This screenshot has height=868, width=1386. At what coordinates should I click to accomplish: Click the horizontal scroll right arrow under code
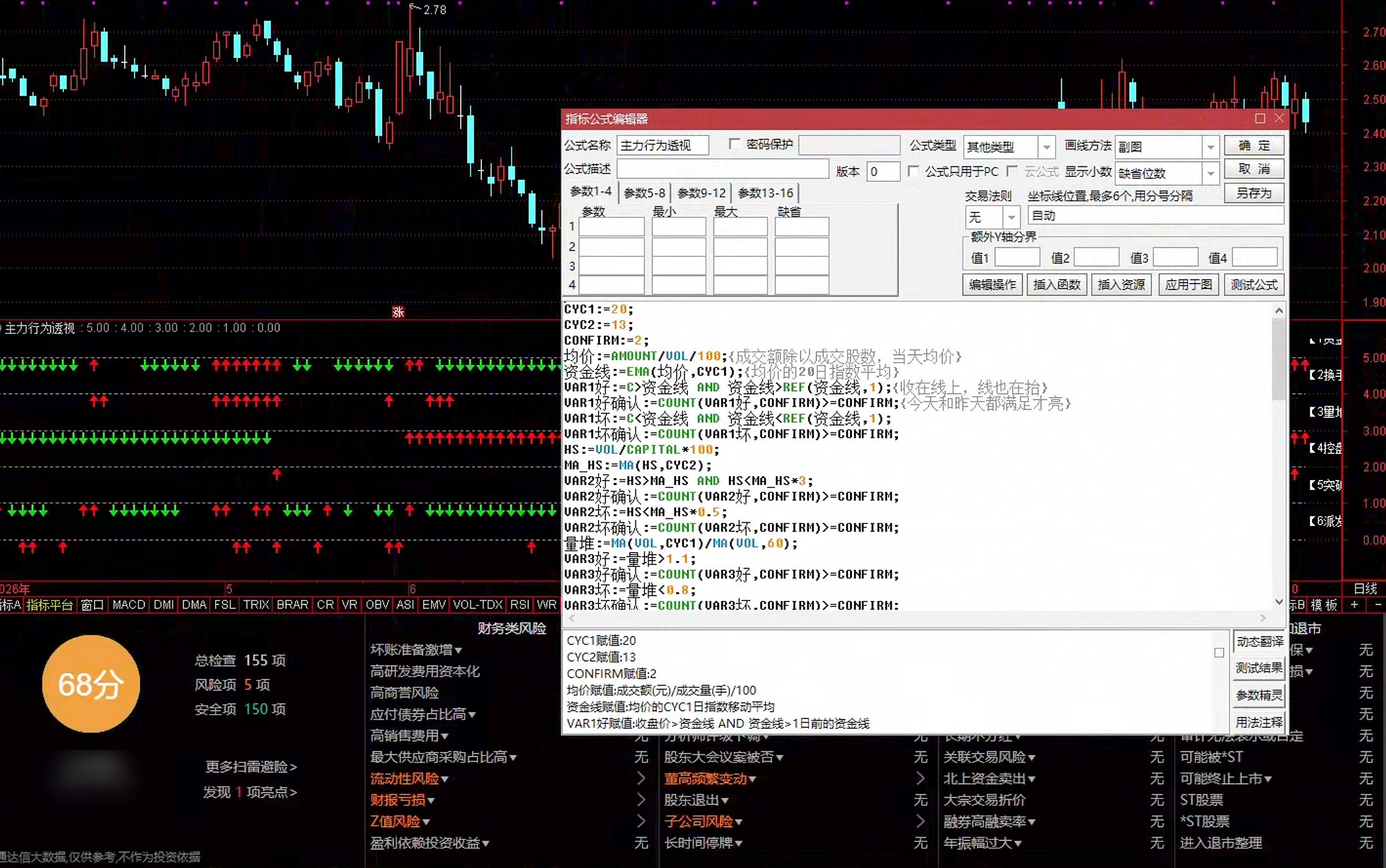pyautogui.click(x=1262, y=618)
